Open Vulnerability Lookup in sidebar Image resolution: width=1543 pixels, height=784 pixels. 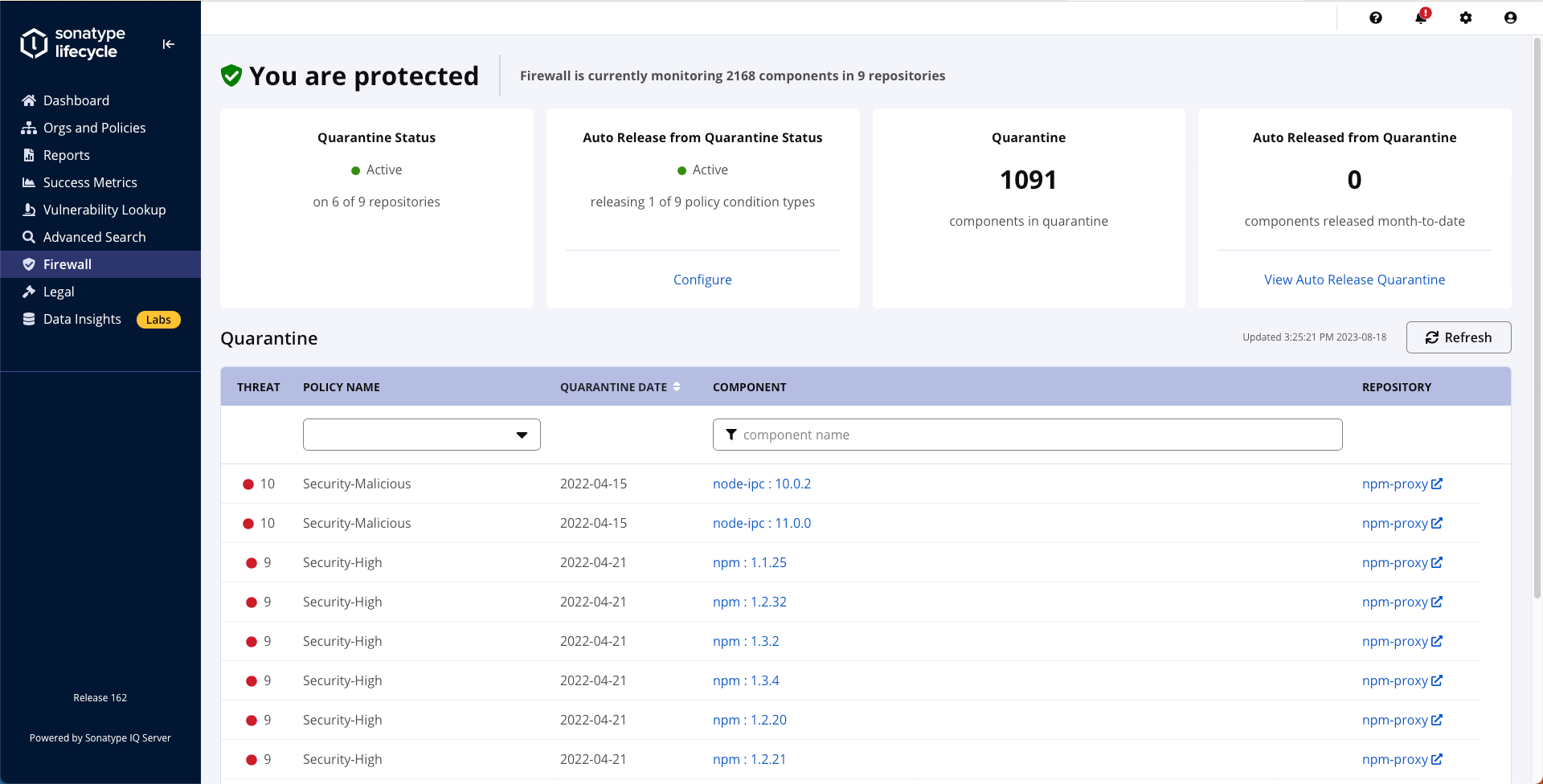pyautogui.click(x=104, y=210)
